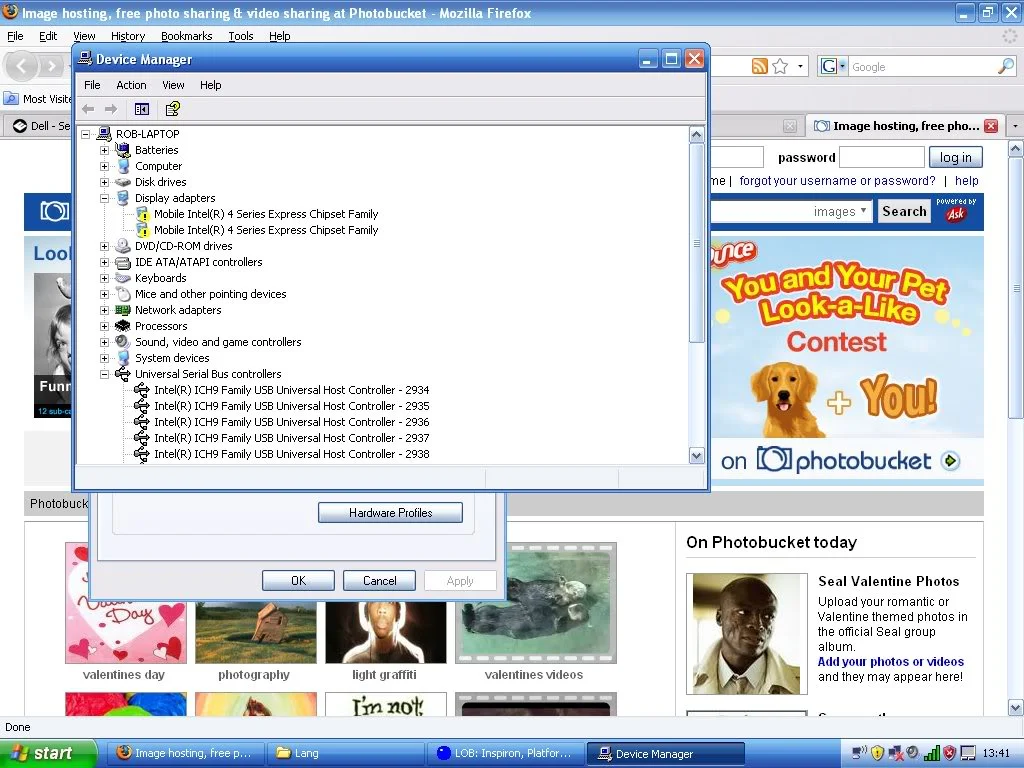This screenshot has width=1024, height=768.
Task: Select first Mobile Intel 4 Series warning icon
Action: pos(142,214)
